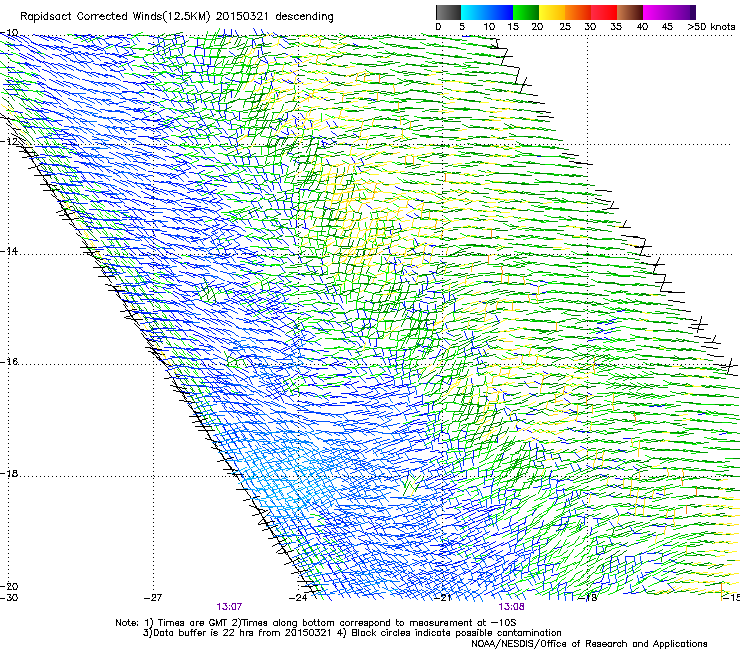Click the '-27' longitude axis label
This screenshot has width=740, height=650.
(x=153, y=598)
